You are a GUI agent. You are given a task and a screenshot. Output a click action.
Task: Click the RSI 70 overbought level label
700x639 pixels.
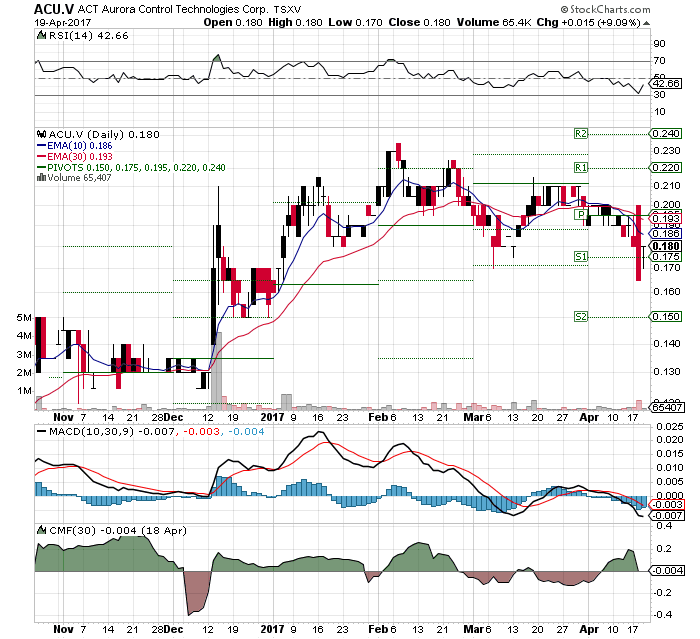(659, 60)
